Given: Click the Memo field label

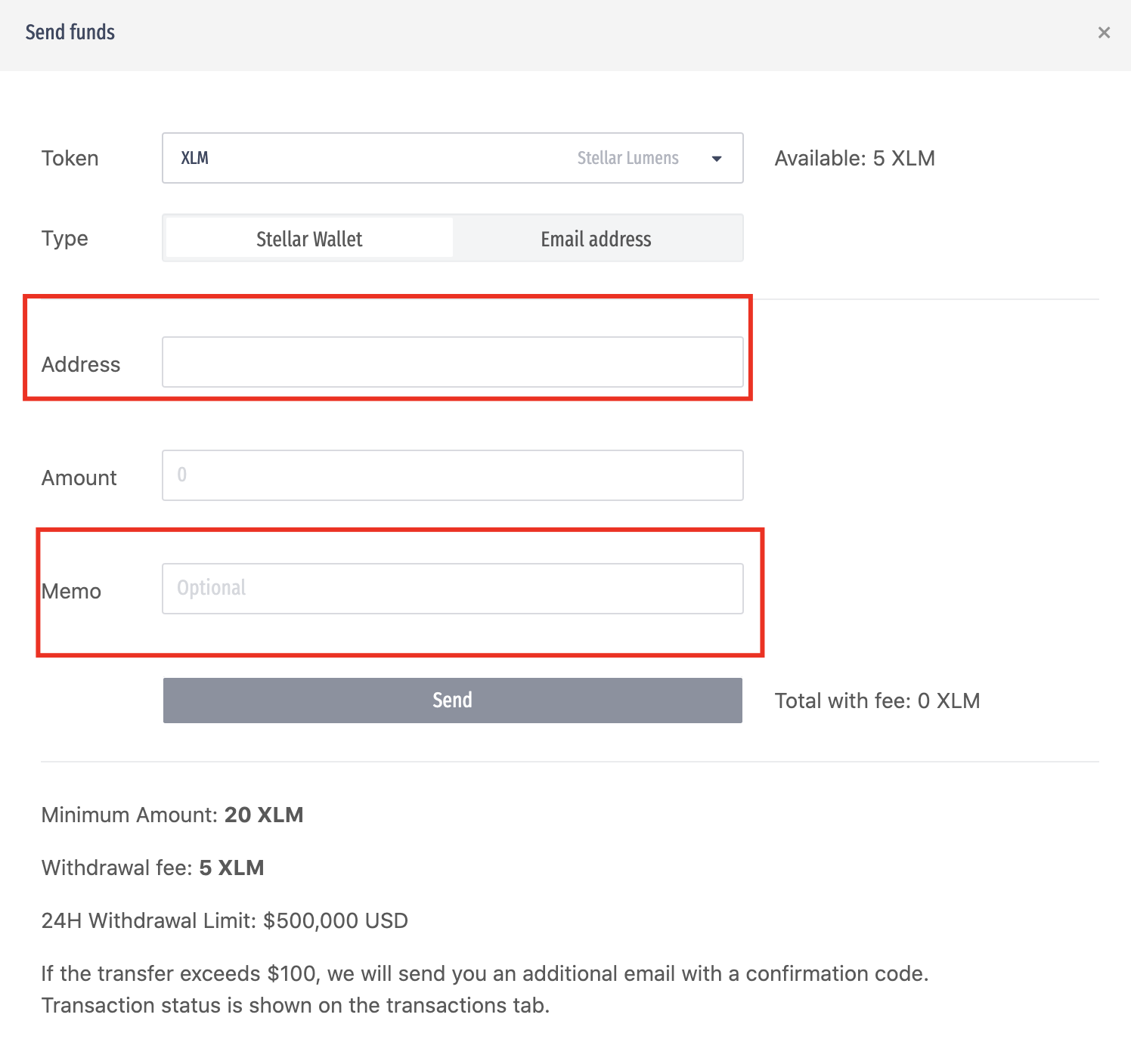Looking at the screenshot, I should [x=72, y=592].
